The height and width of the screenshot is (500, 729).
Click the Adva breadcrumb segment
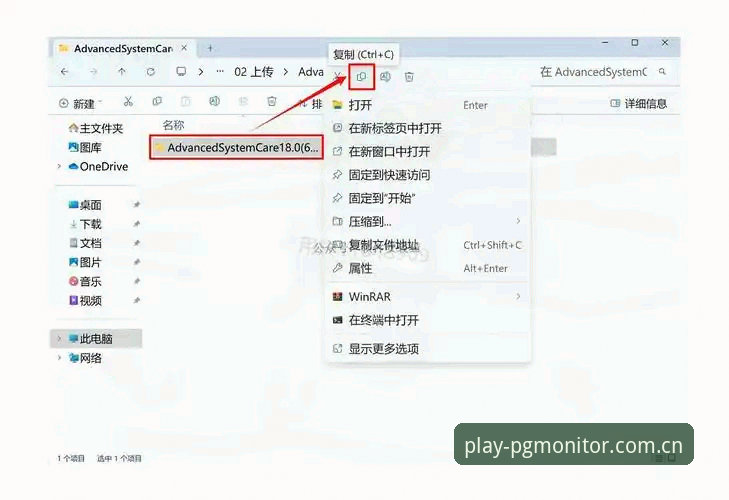pyautogui.click(x=311, y=72)
